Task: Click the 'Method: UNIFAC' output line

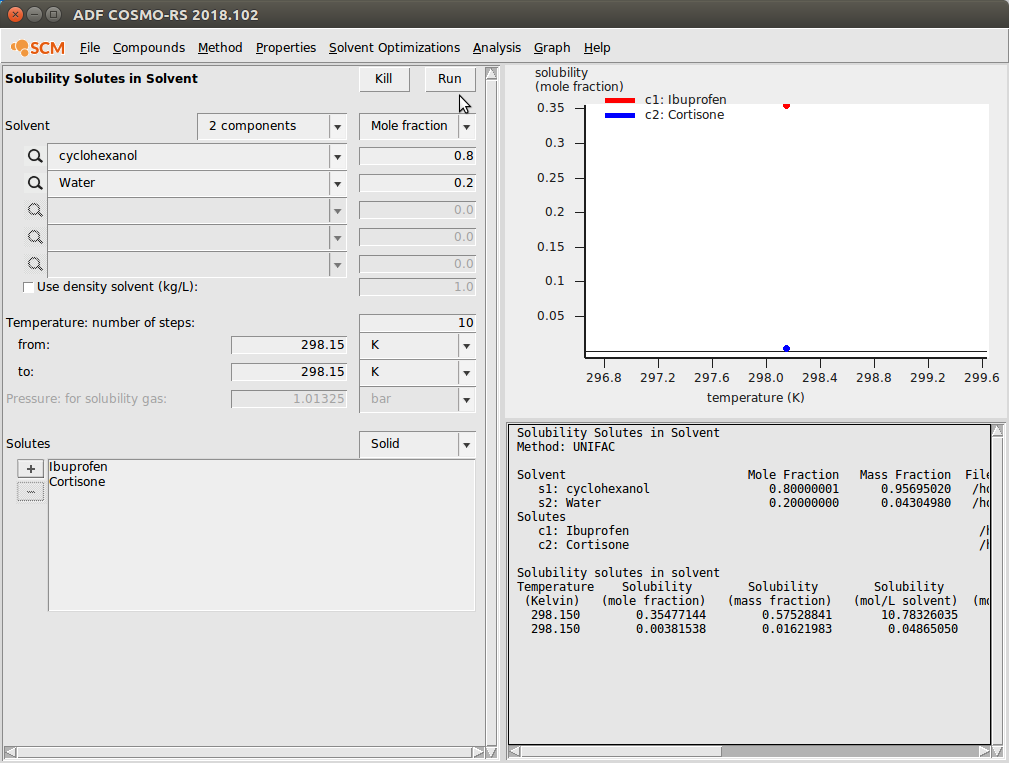Action: (566, 446)
